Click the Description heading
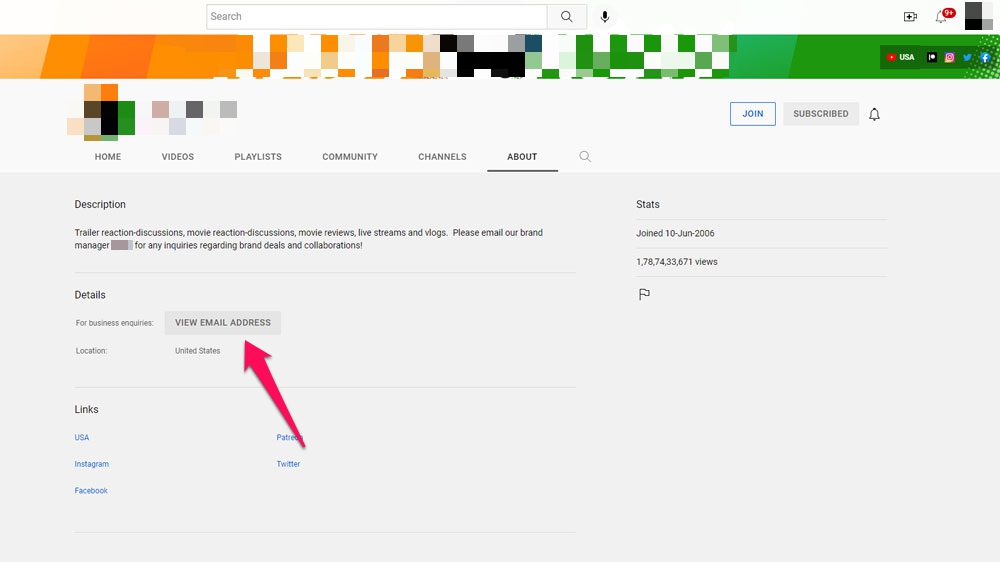This screenshot has height=562, width=1000. click(100, 205)
